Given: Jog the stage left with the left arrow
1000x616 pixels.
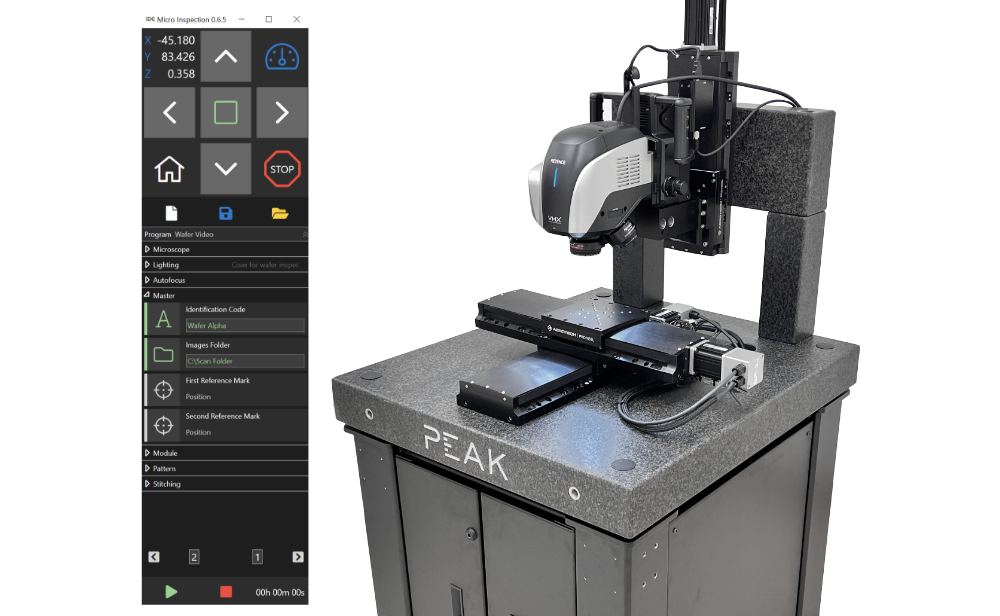Looking at the screenshot, I should [170, 113].
